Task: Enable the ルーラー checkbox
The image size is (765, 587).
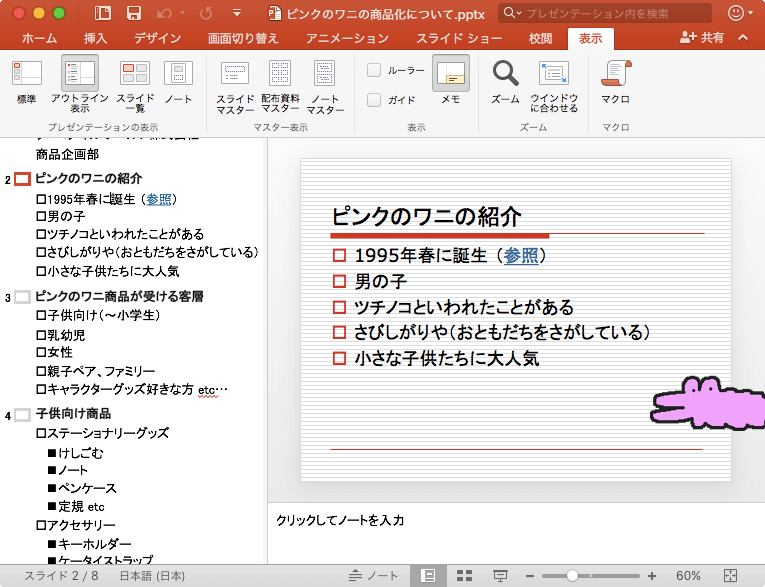Action: (x=374, y=70)
